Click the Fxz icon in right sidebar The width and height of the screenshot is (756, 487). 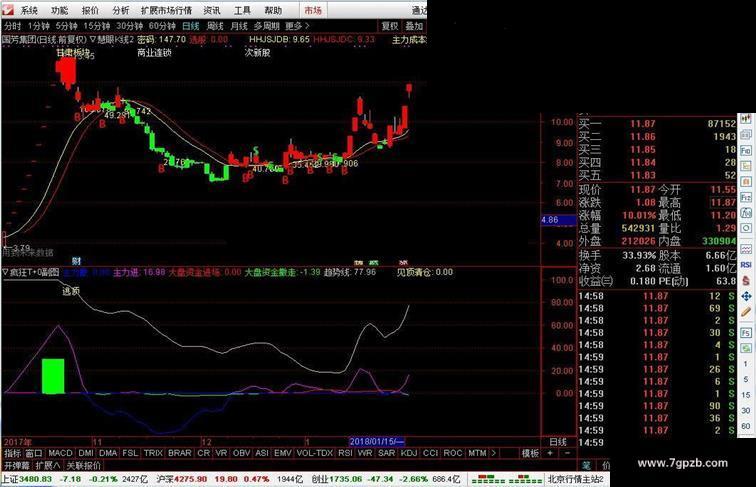pos(746,197)
